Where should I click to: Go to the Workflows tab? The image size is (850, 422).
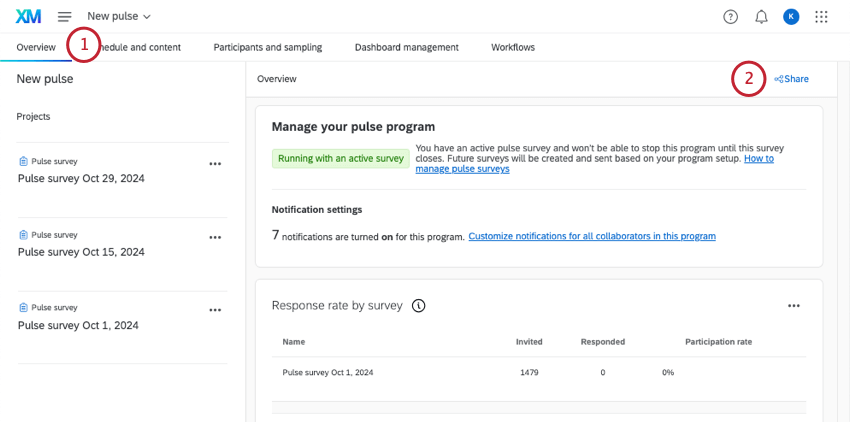[x=512, y=47]
